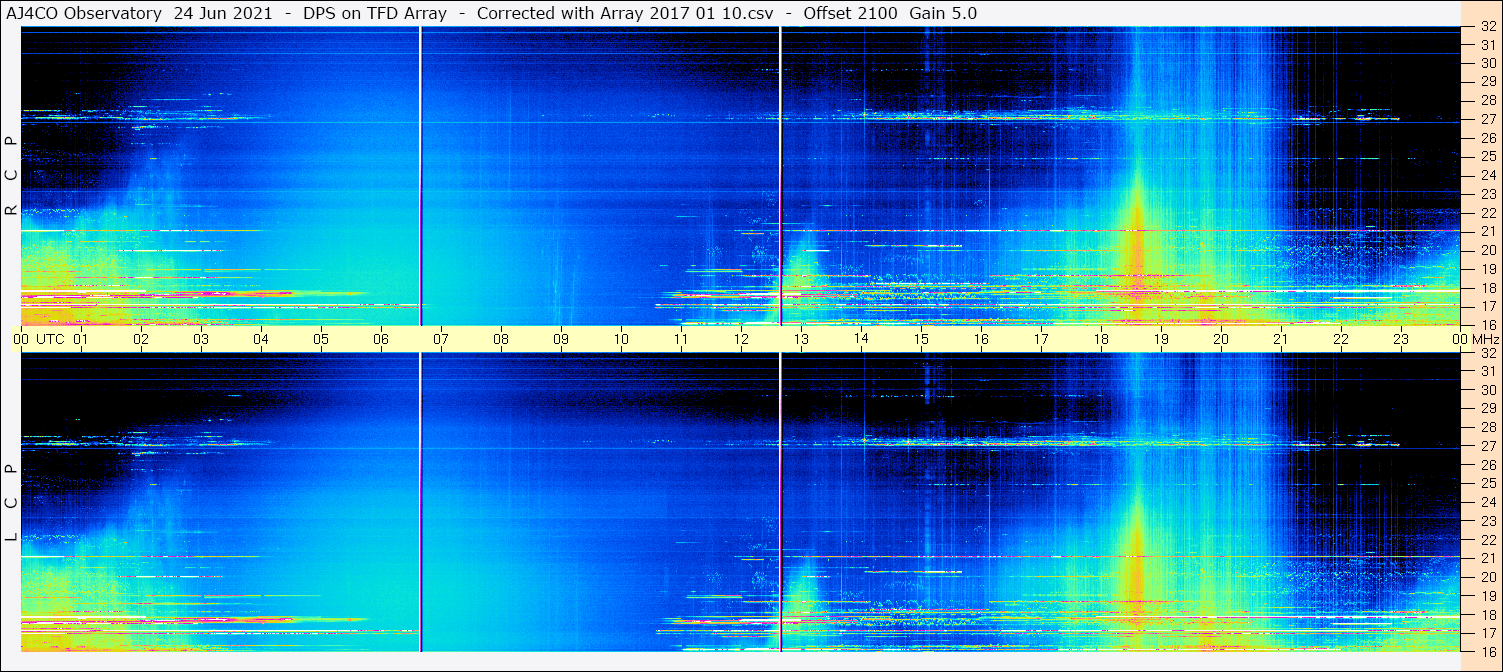The width and height of the screenshot is (1503, 672).
Task: Select hour 10 on the UTC time axis
Action: [x=621, y=339]
